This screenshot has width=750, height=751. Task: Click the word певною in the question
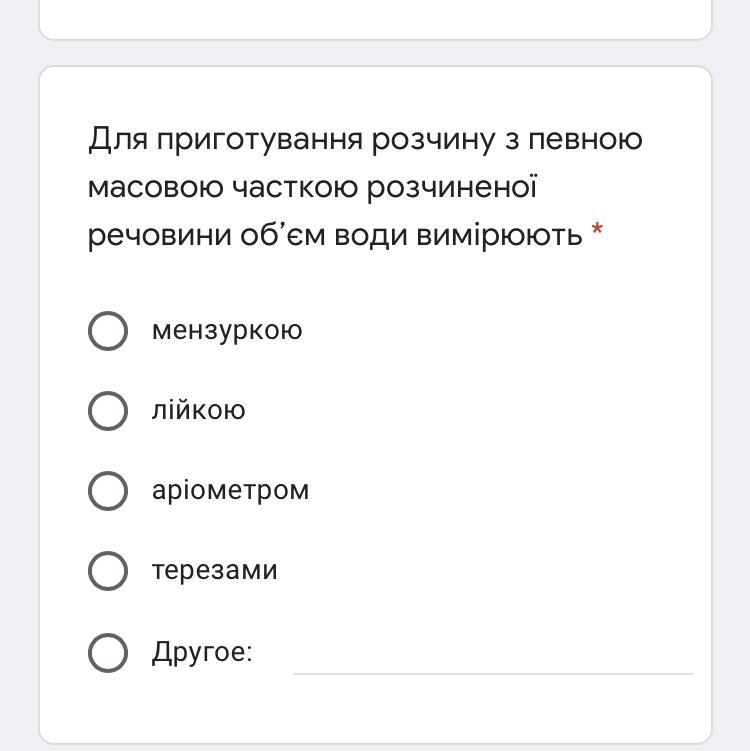[585, 140]
